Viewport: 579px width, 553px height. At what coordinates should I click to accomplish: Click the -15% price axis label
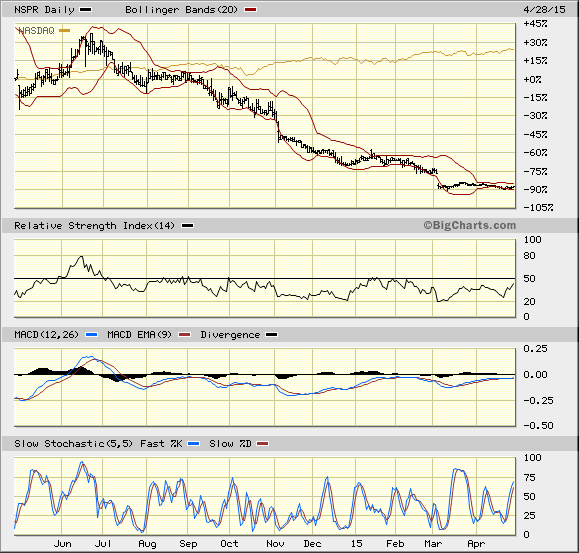pos(535,97)
